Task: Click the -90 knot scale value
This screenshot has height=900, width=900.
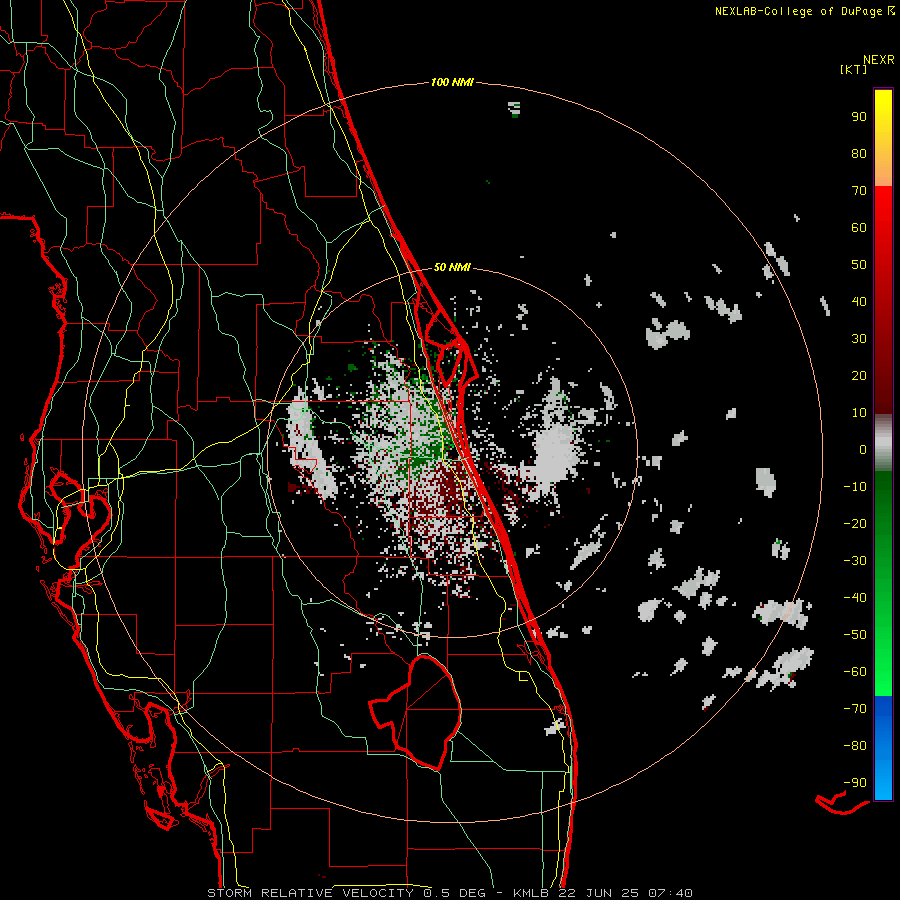Action: [855, 783]
